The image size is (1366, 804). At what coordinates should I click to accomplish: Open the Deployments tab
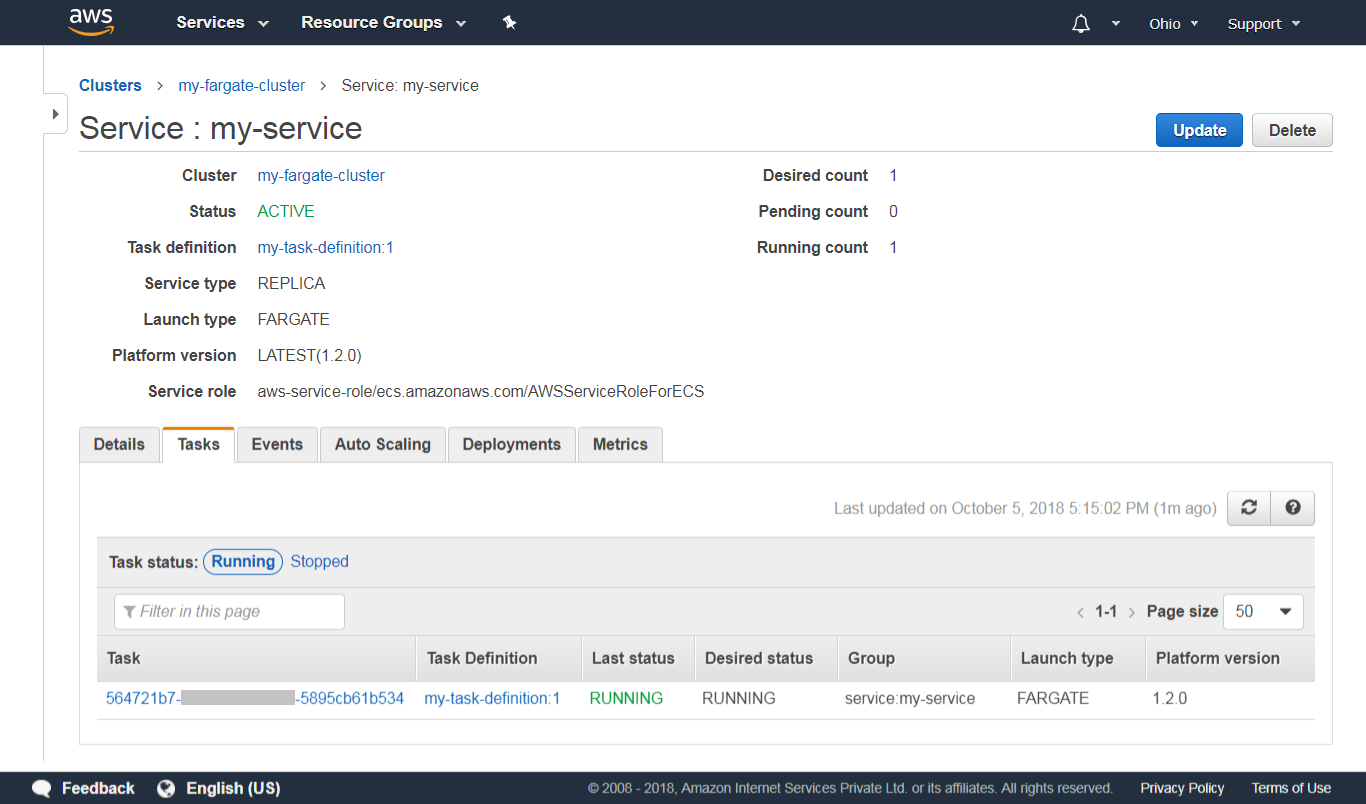512,445
